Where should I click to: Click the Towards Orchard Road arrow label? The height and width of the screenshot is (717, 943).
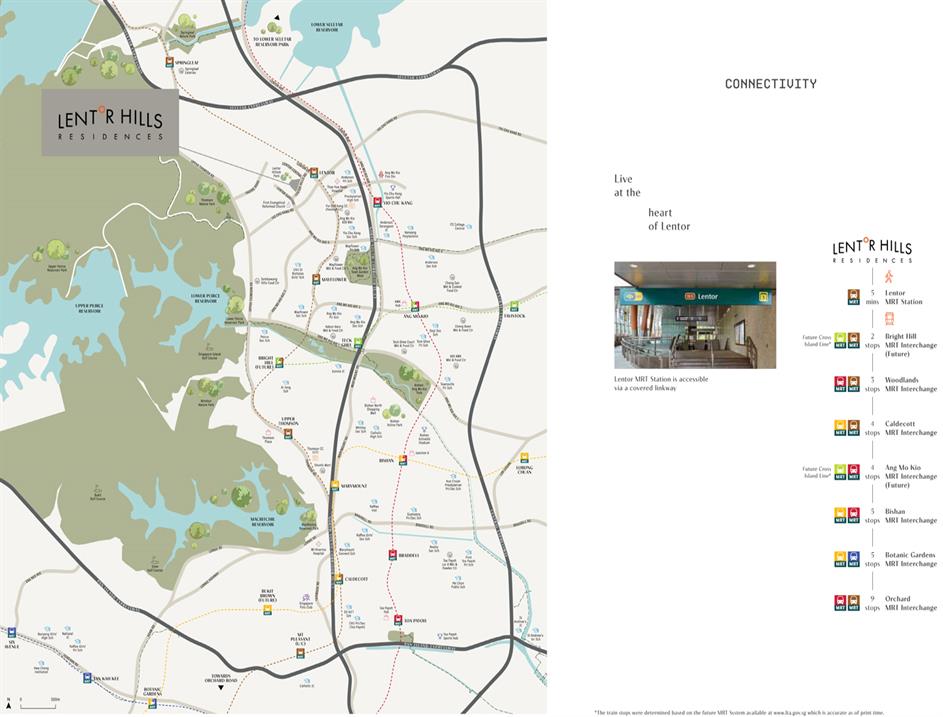pyautogui.click(x=222, y=680)
